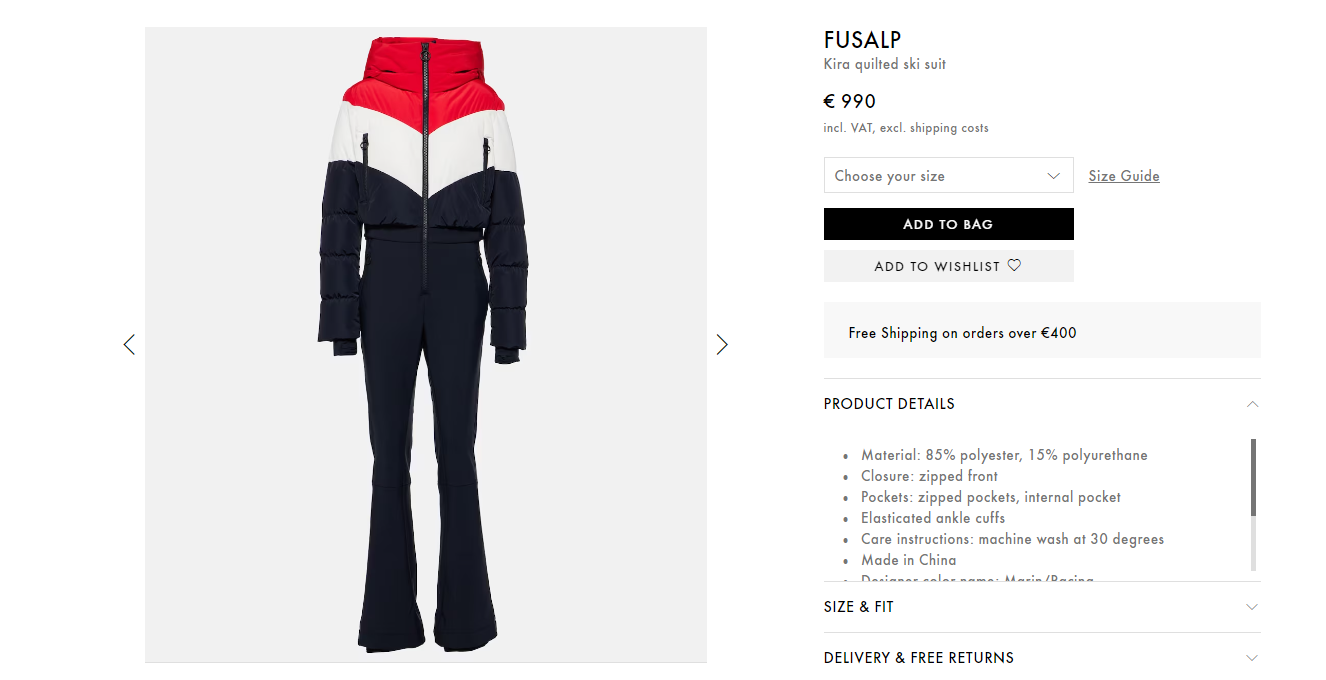Click the Product Details collapse chevron
Image resolution: width=1326 pixels, height=680 pixels.
(x=1252, y=404)
